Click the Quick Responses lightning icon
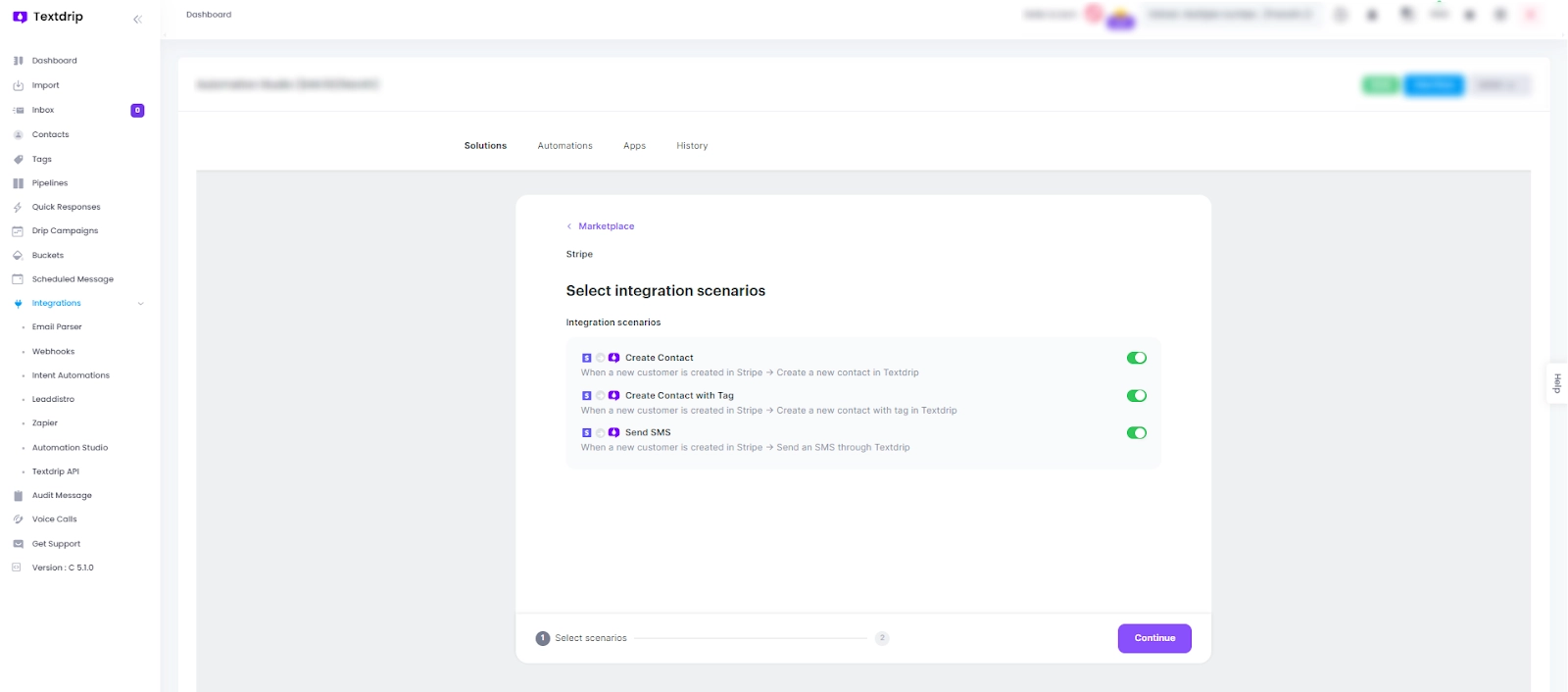Screen dimensions: 1568x692 pyautogui.click(x=18, y=207)
